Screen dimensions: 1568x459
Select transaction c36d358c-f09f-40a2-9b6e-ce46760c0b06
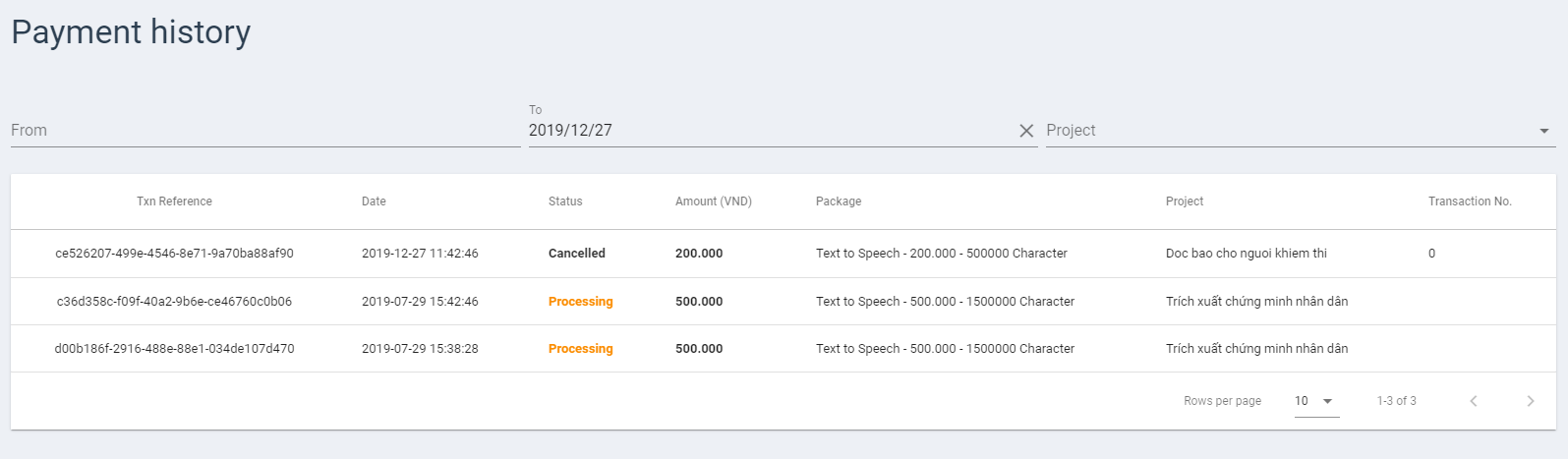coord(174,302)
